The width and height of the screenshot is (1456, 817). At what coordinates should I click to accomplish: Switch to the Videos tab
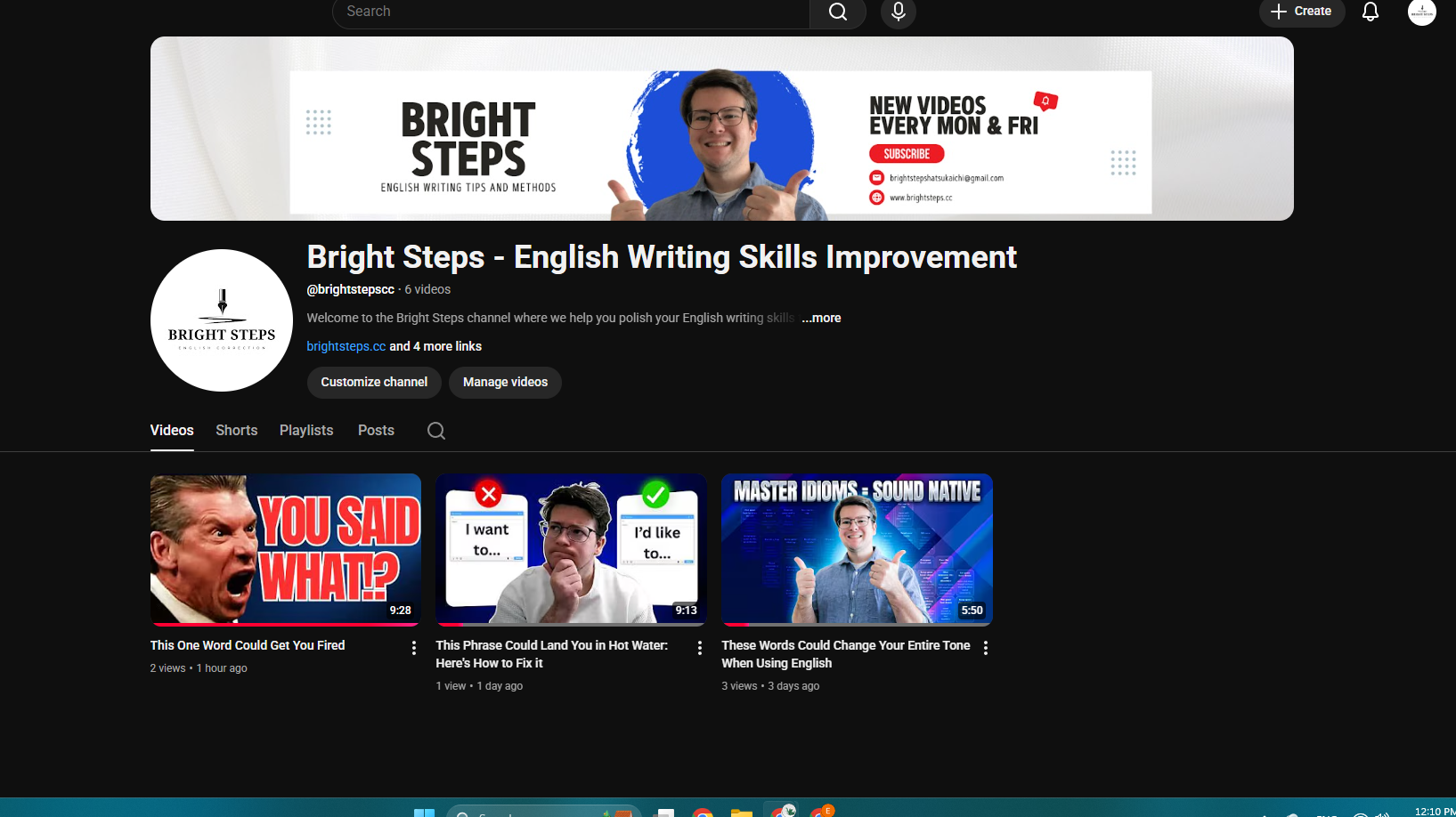click(172, 431)
